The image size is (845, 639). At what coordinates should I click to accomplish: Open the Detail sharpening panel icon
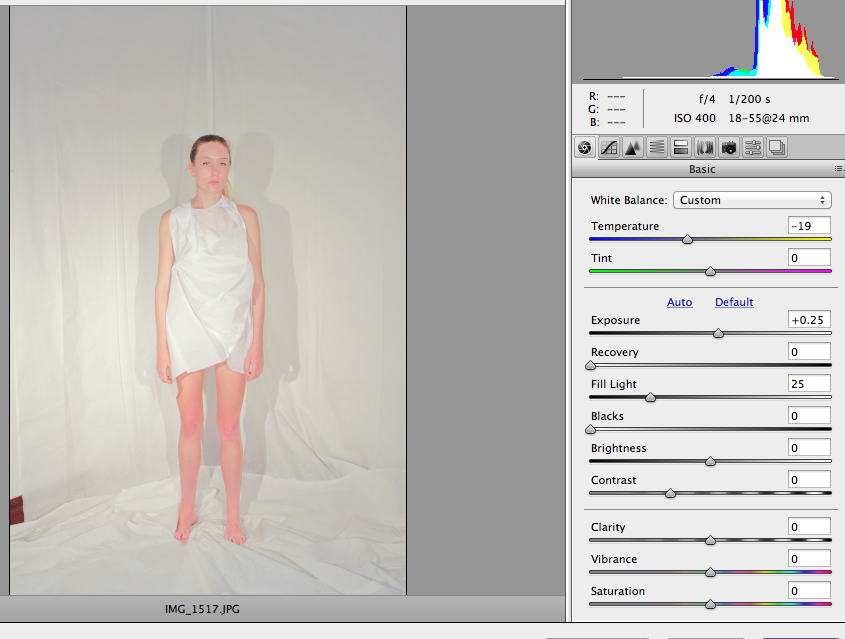tap(633, 147)
